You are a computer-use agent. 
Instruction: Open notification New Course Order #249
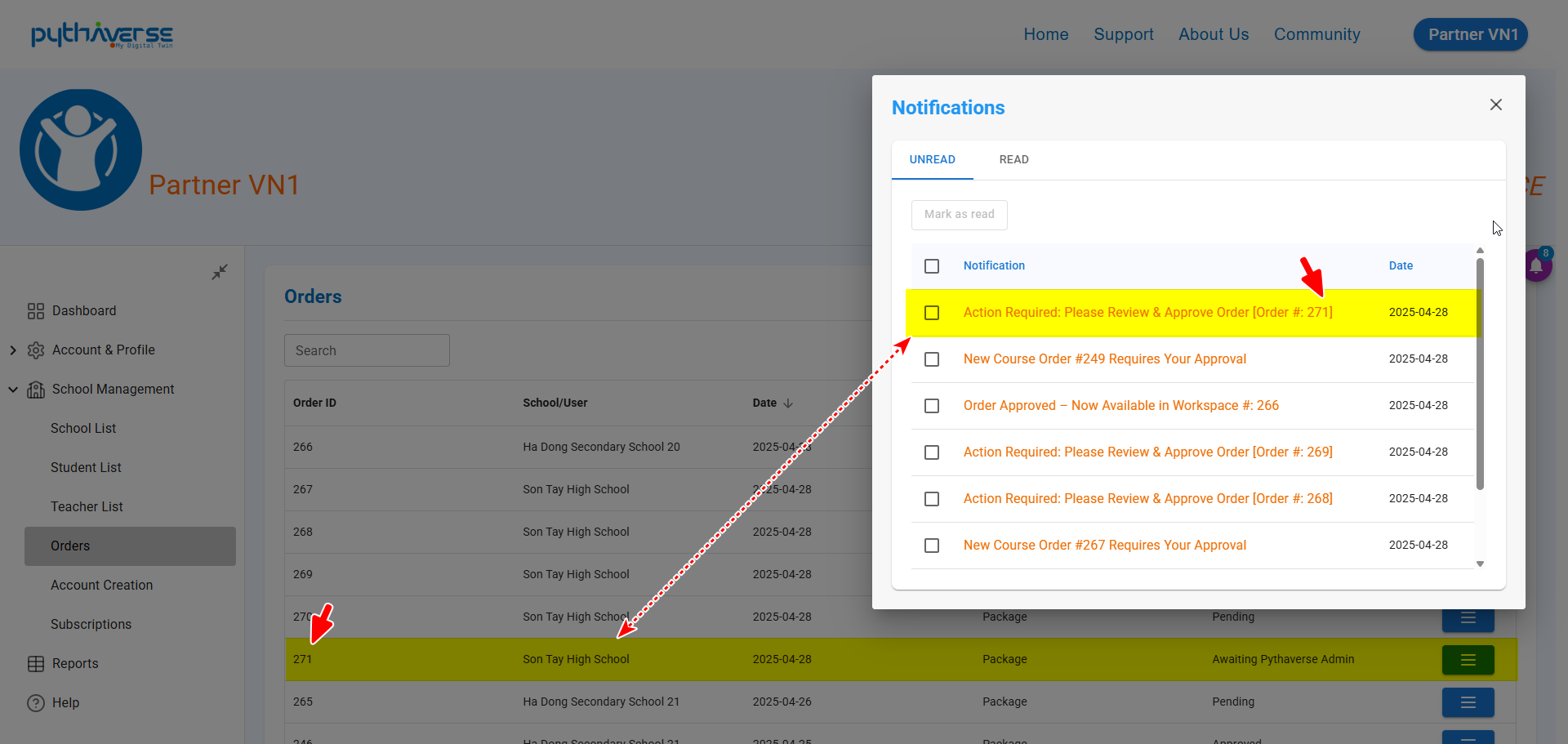1105,359
